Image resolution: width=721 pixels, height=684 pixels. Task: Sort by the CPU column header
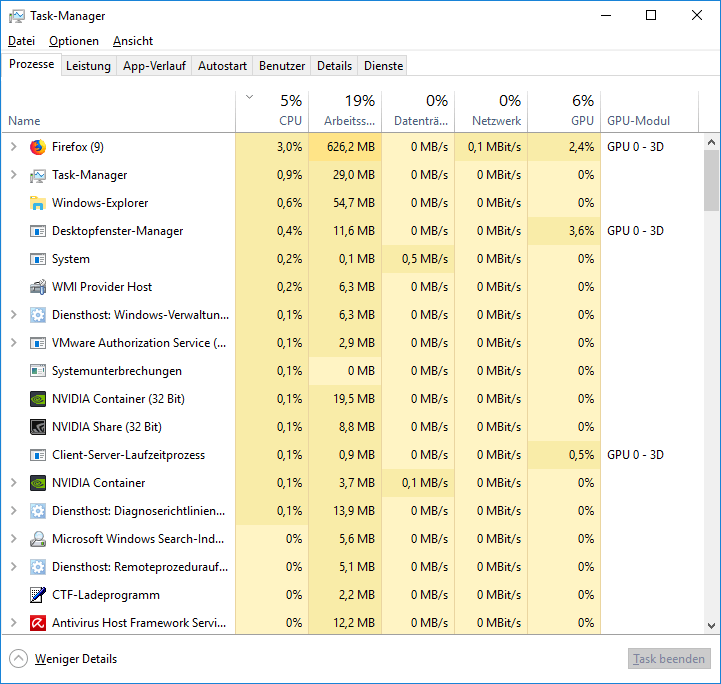(x=272, y=111)
